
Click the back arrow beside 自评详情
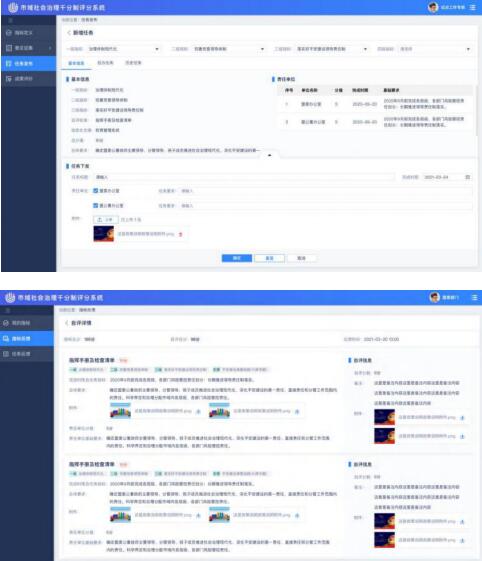pyautogui.click(x=67, y=323)
